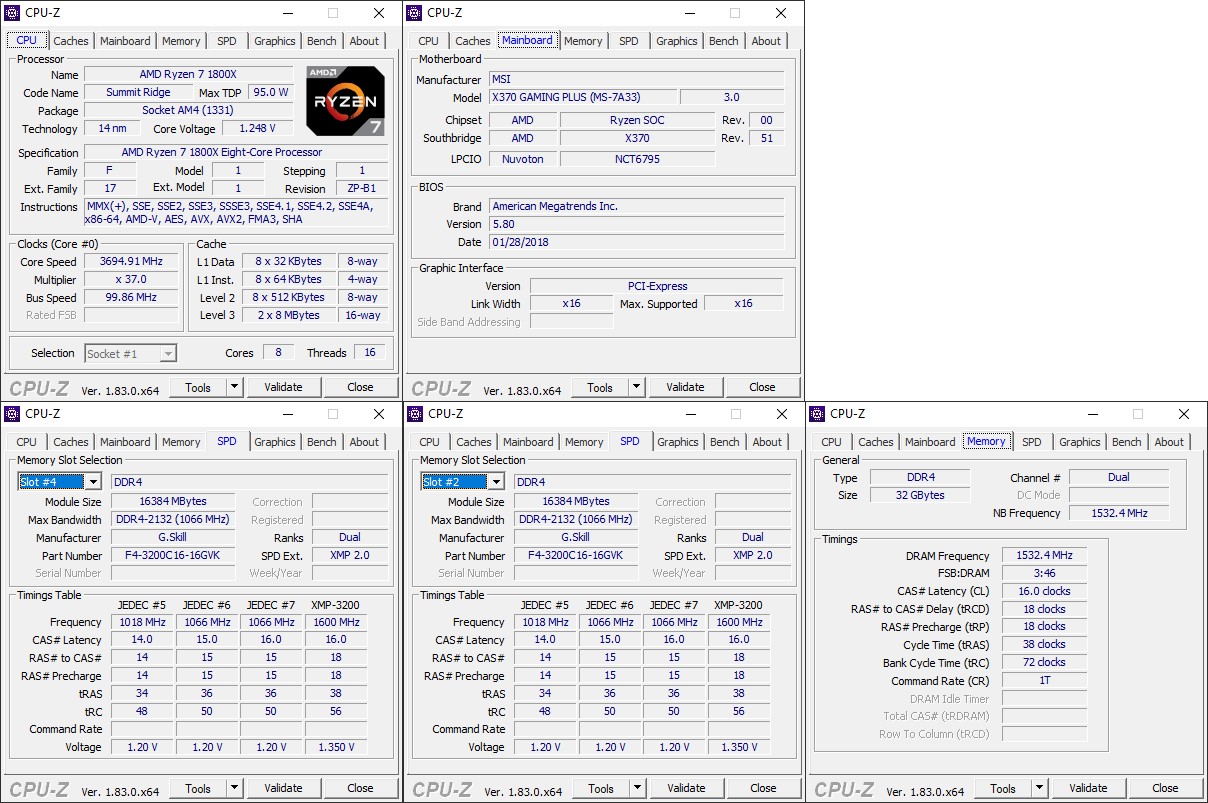Click the CPU-Z title icon in the Mainboard window
Image resolution: width=1208 pixels, height=803 pixels.
(415, 13)
